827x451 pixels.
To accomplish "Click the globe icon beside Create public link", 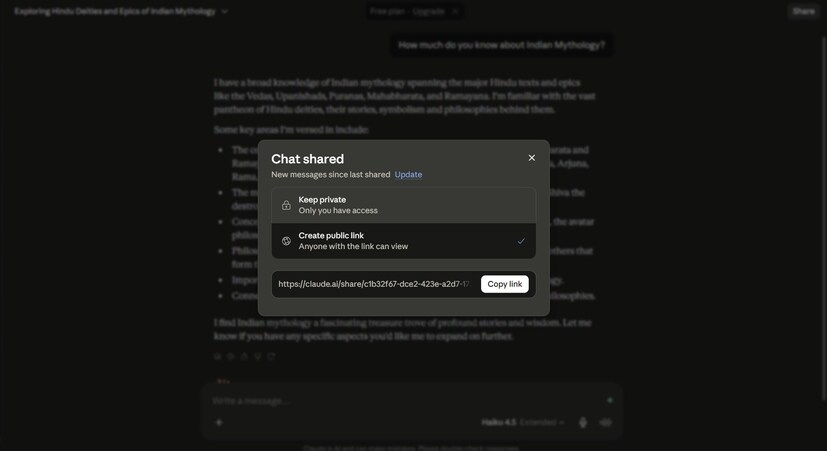I will pos(286,241).
